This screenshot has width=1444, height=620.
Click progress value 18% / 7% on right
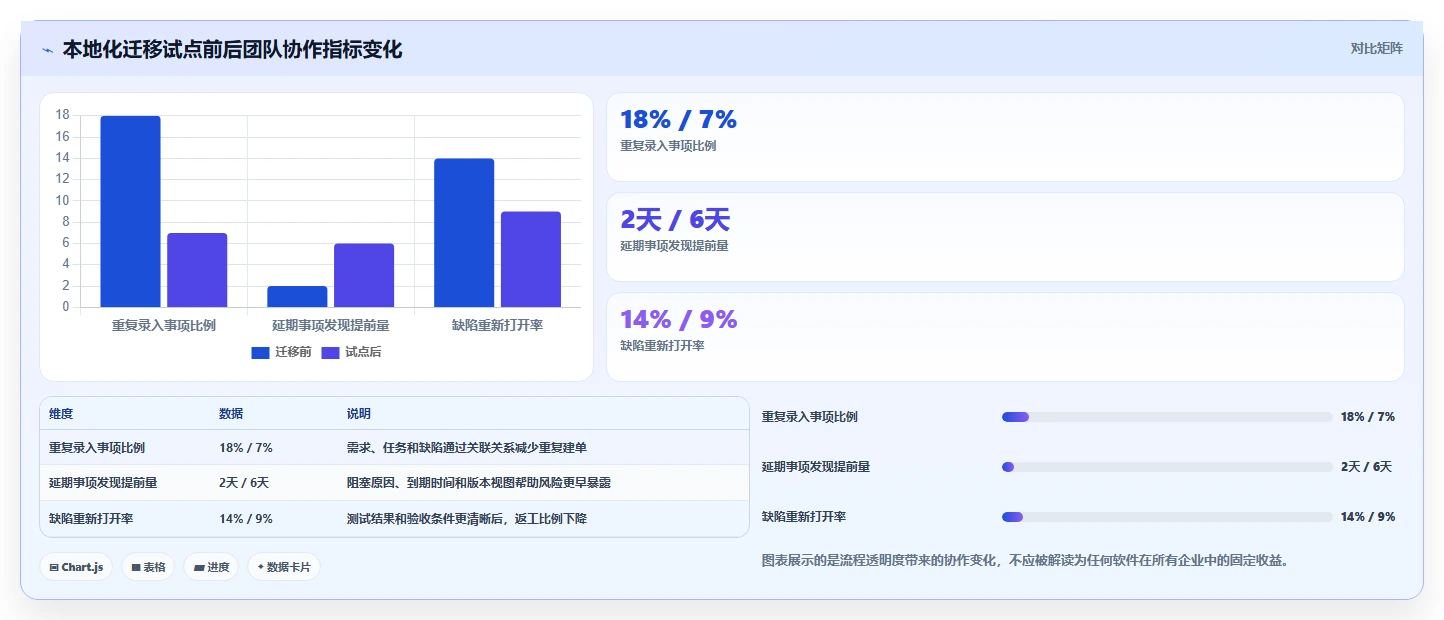[1368, 417]
